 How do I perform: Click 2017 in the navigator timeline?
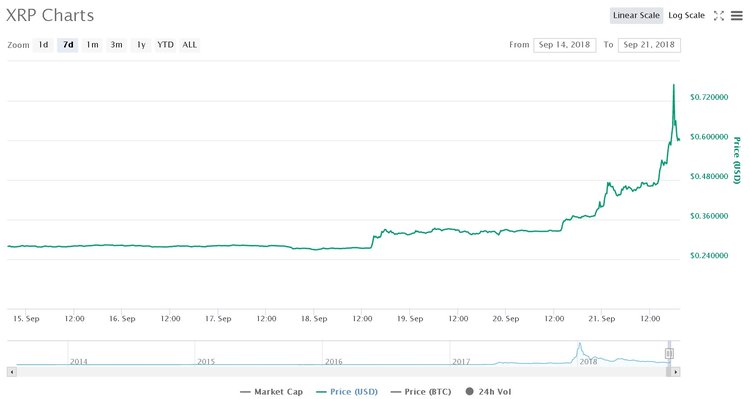[x=461, y=362]
